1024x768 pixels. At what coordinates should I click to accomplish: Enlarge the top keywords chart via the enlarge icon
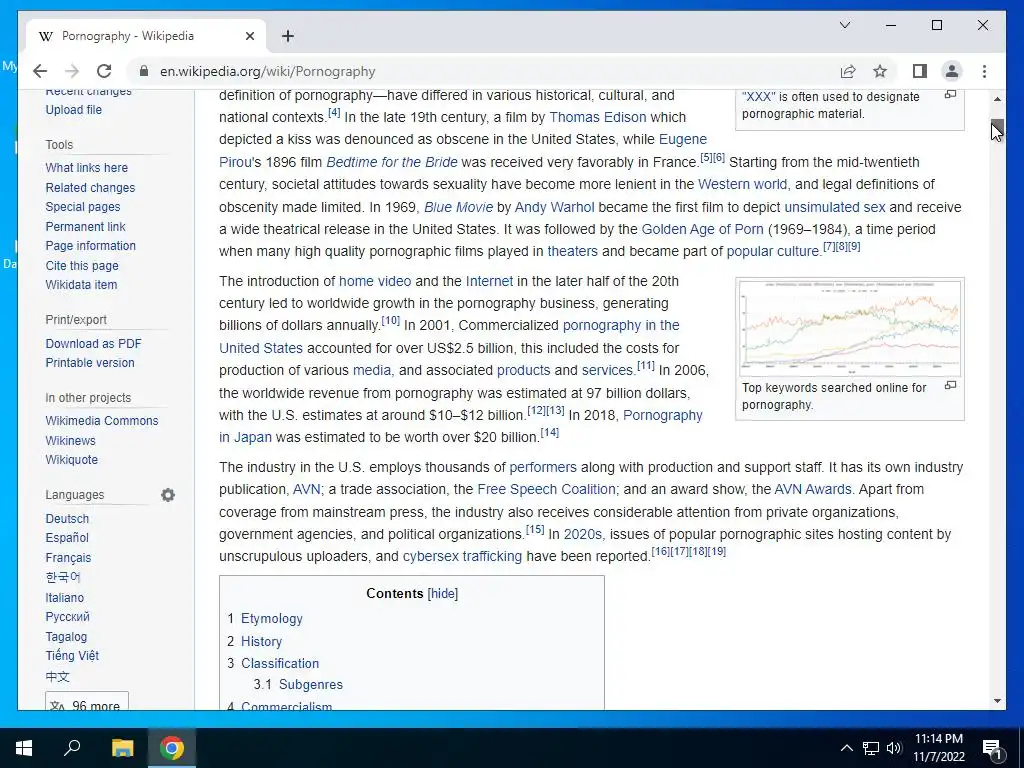[x=951, y=385]
